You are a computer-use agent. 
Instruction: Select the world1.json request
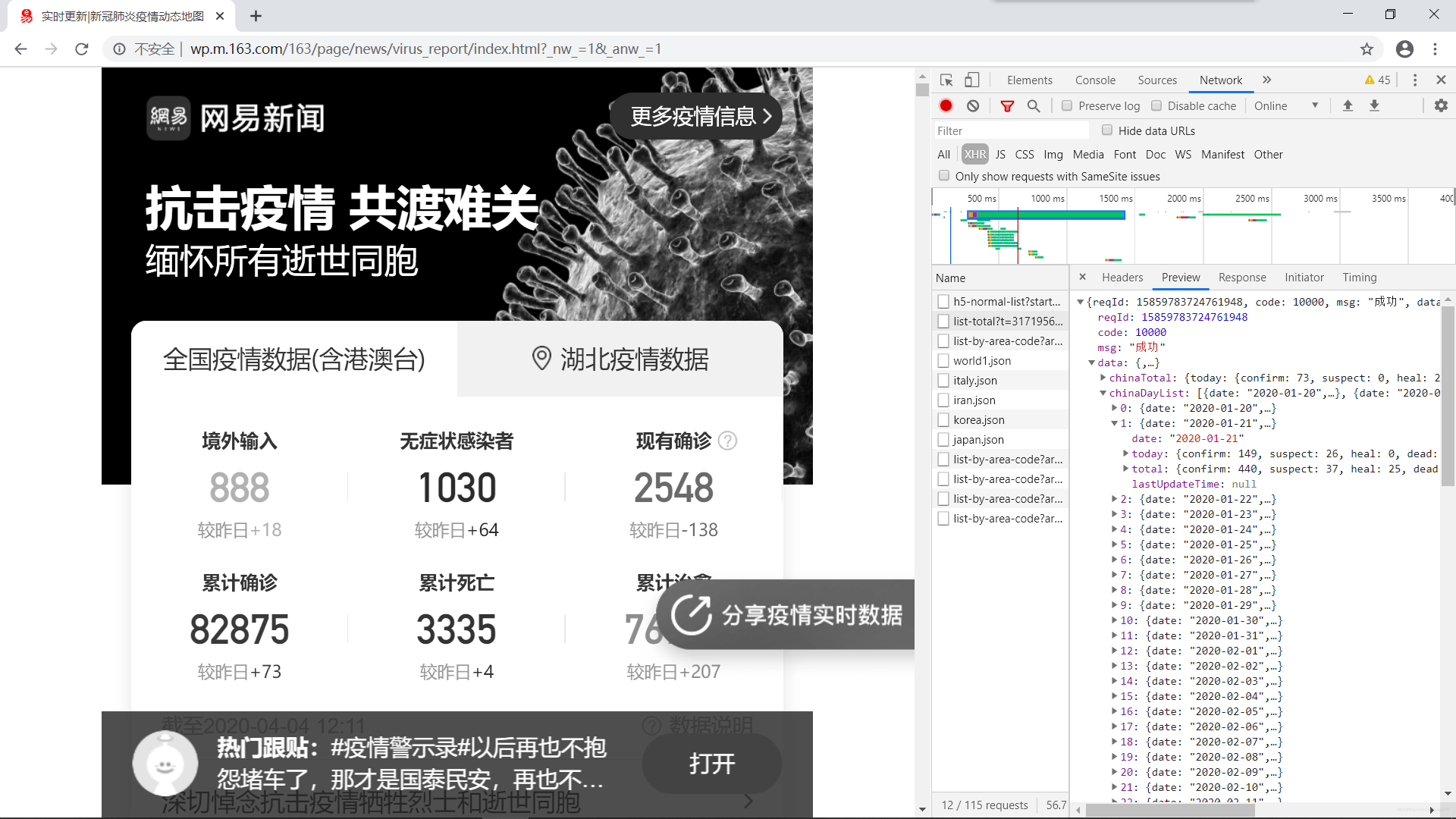click(981, 360)
